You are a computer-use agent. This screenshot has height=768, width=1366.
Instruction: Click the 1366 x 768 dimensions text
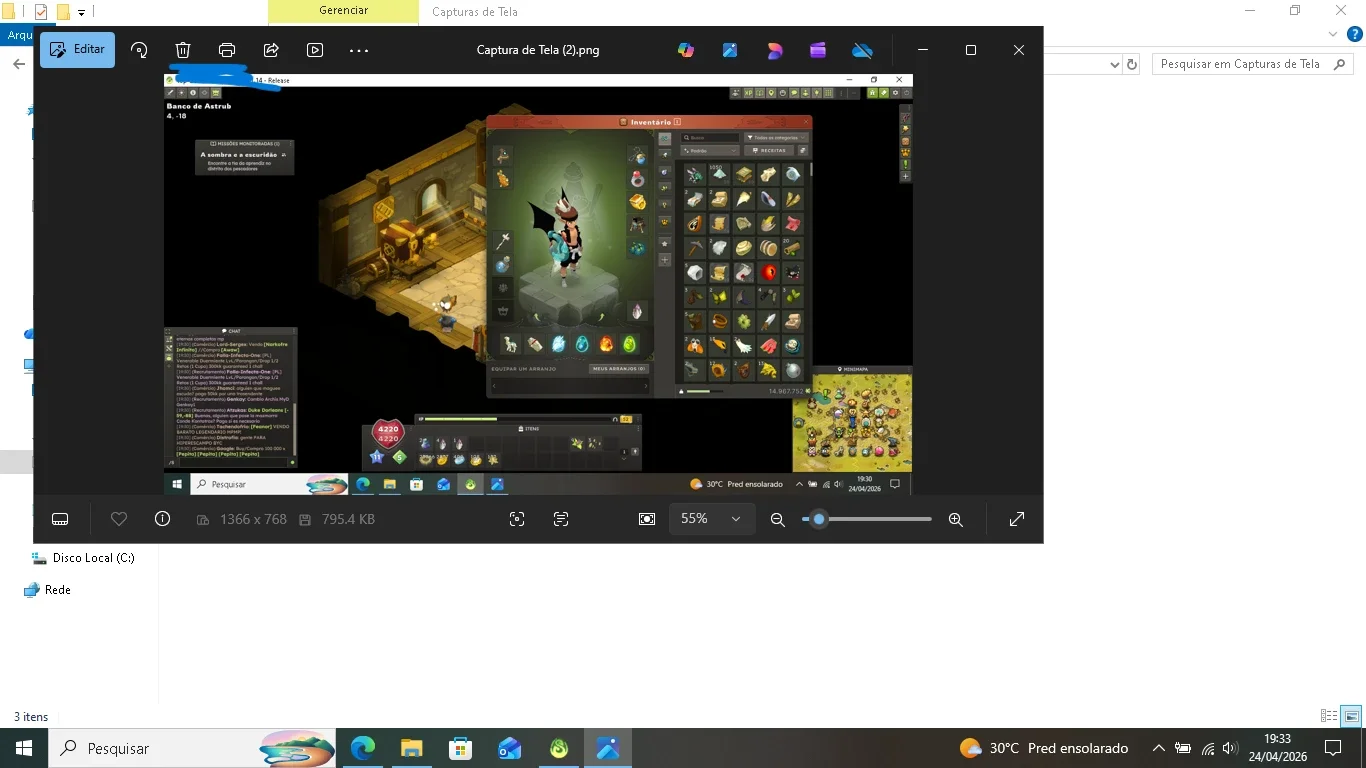253,519
